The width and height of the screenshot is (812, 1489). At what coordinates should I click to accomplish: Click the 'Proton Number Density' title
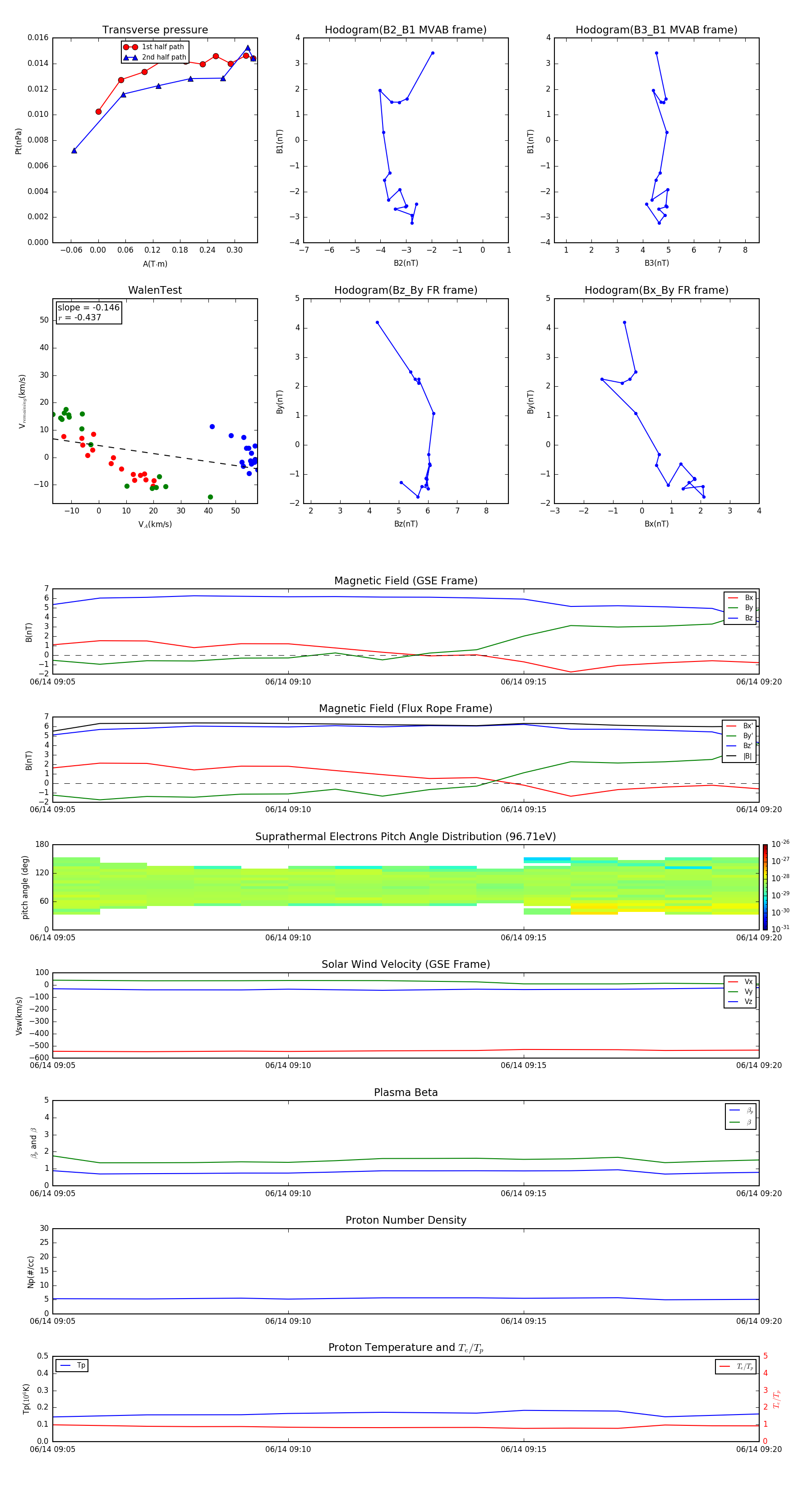coord(406,1220)
